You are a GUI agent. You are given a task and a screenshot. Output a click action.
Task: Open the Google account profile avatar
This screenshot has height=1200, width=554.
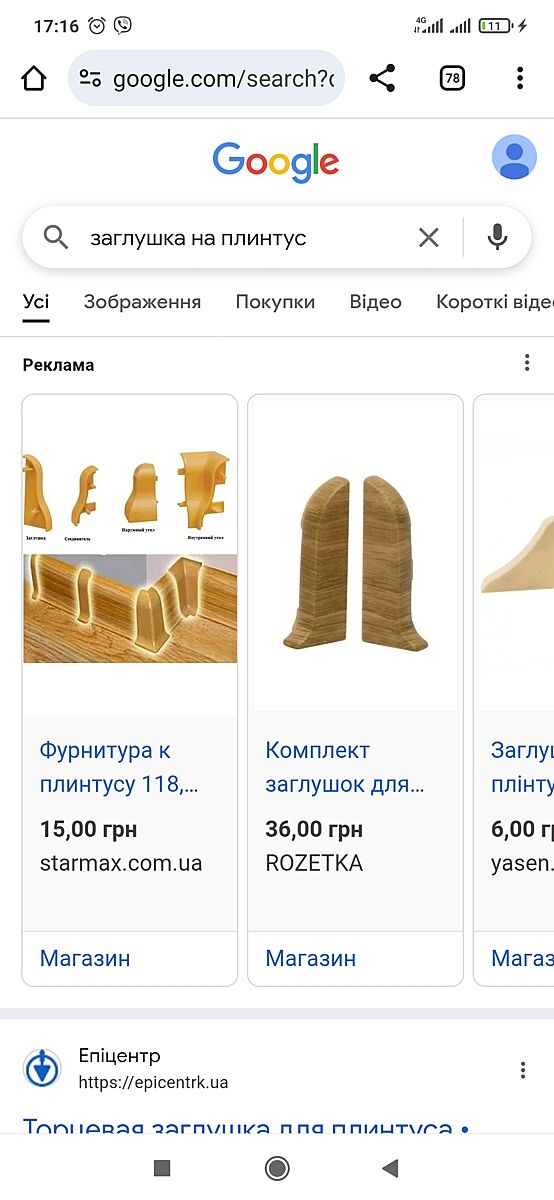pyautogui.click(x=514, y=158)
